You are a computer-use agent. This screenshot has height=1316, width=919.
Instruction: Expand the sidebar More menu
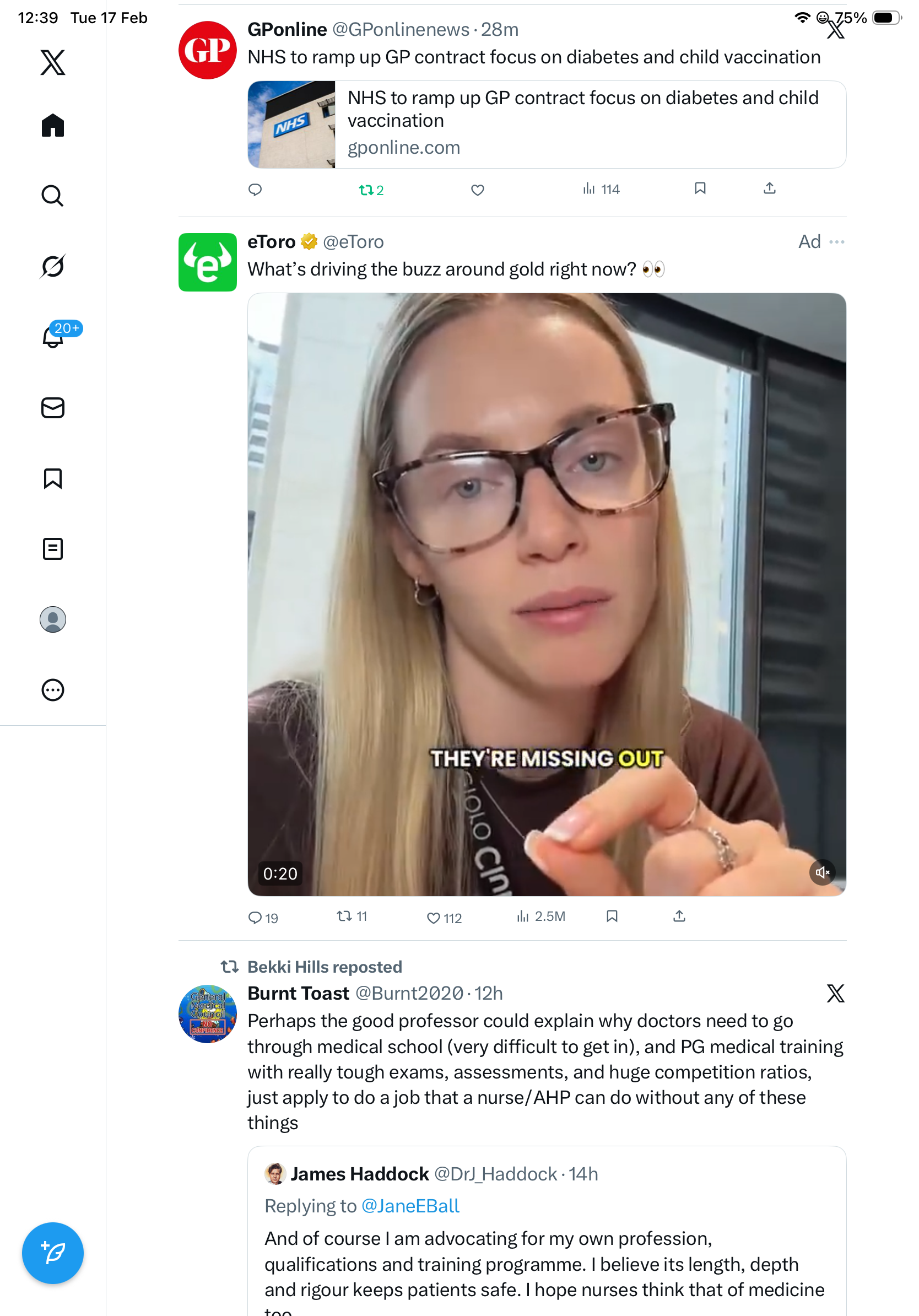point(53,689)
